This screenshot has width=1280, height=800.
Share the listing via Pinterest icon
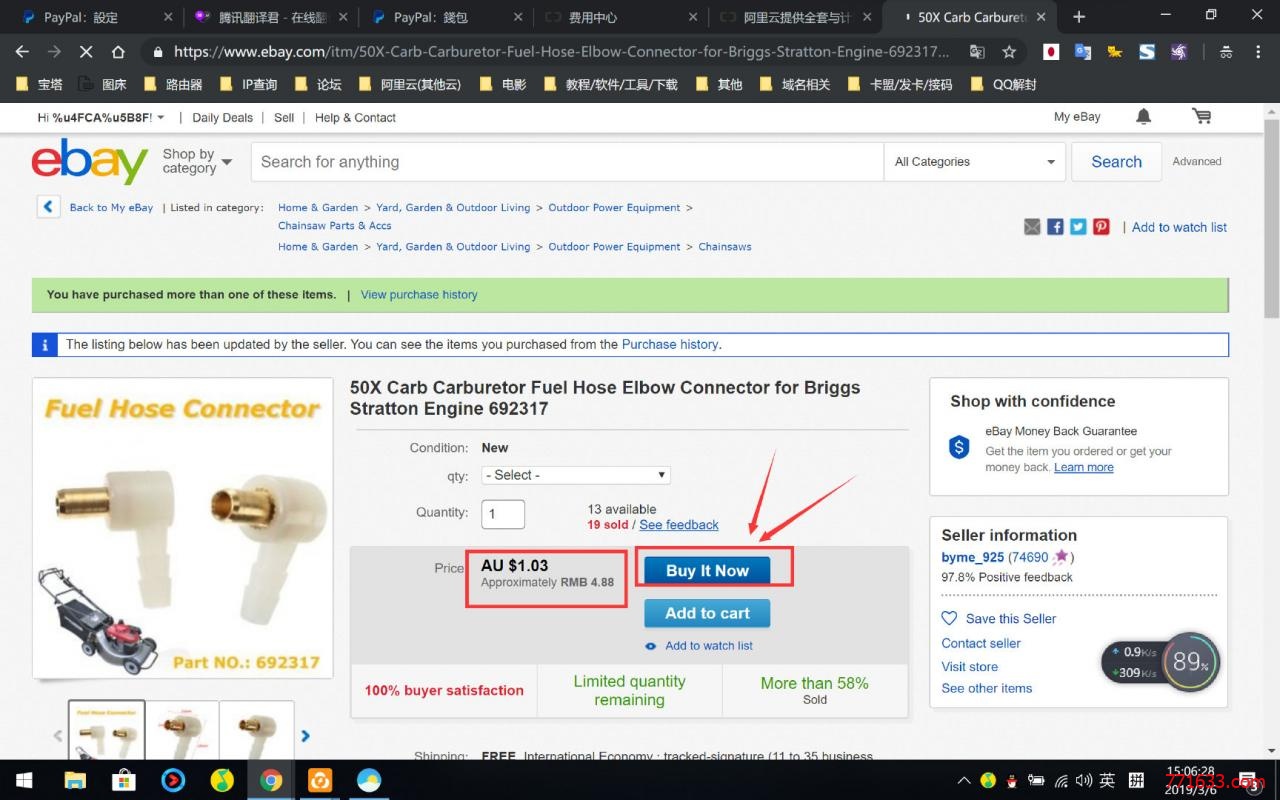(1101, 227)
